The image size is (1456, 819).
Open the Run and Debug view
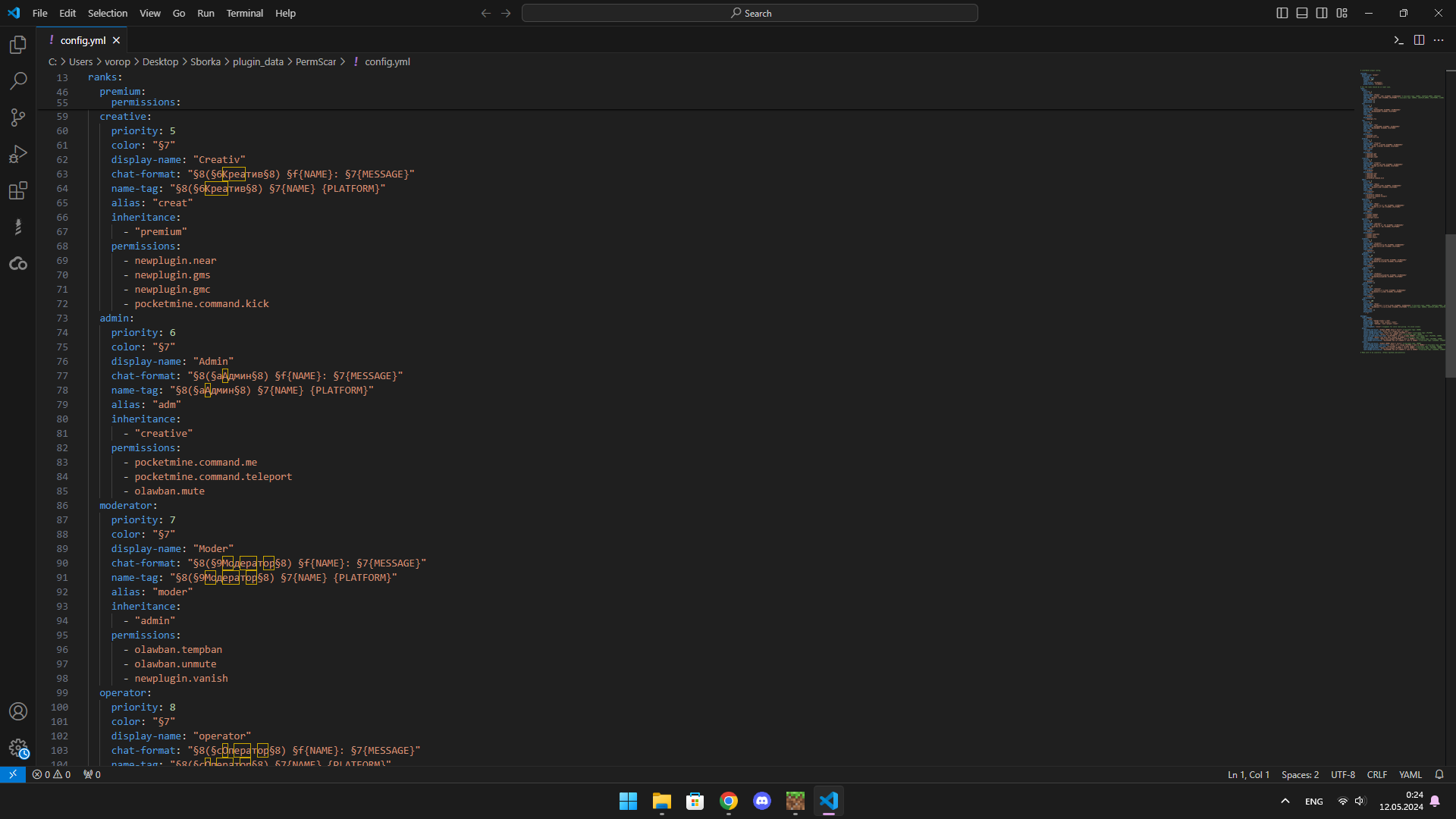(18, 154)
